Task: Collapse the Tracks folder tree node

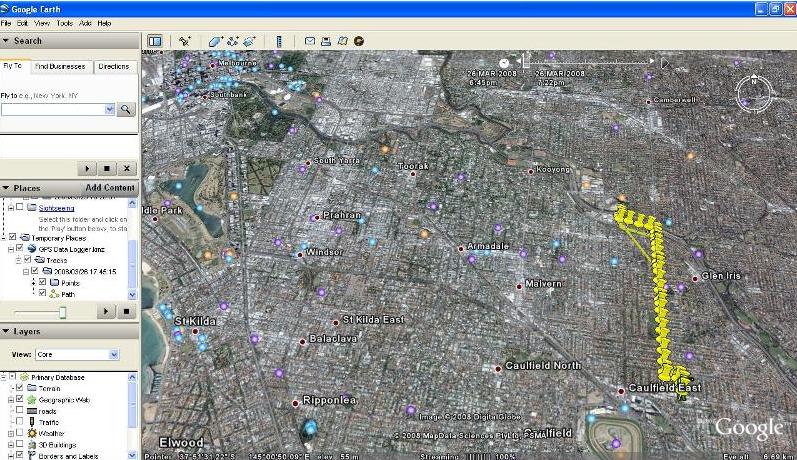Action: [19, 260]
